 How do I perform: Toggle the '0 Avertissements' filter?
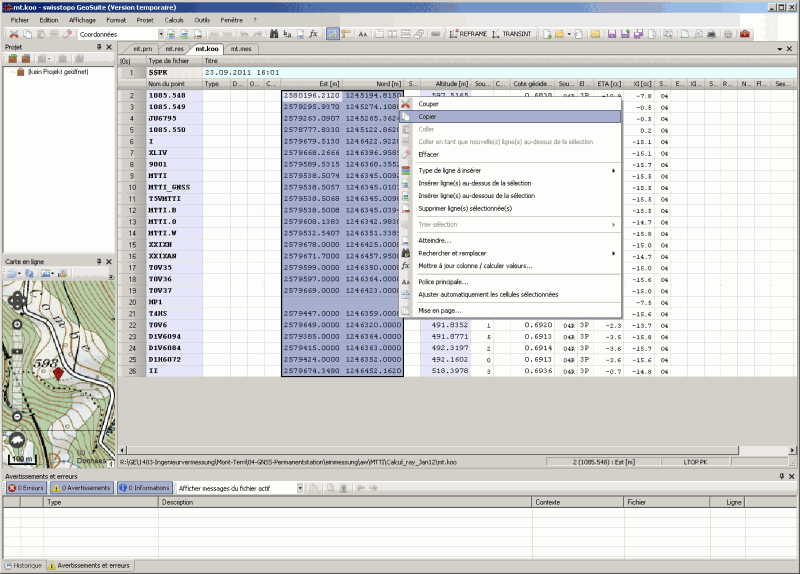pos(82,488)
